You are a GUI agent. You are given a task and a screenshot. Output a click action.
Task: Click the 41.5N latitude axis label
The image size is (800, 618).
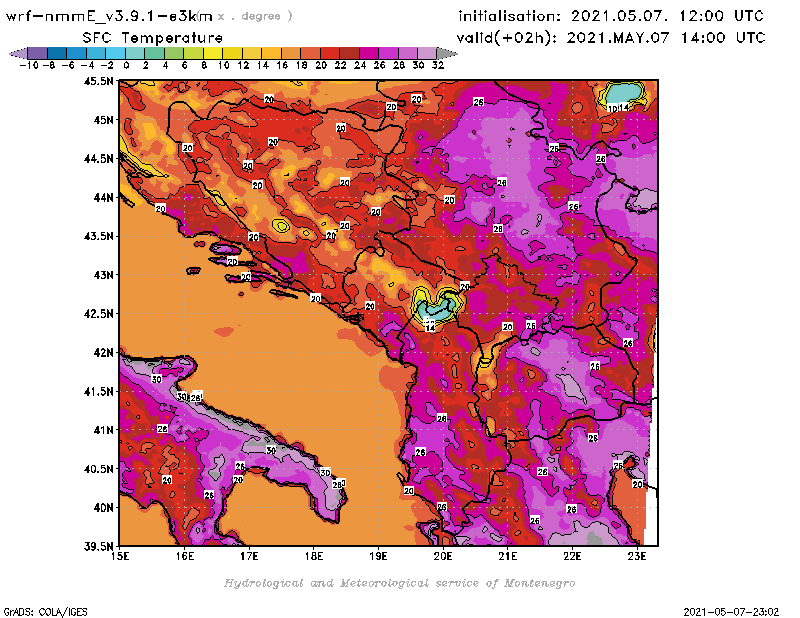point(98,391)
